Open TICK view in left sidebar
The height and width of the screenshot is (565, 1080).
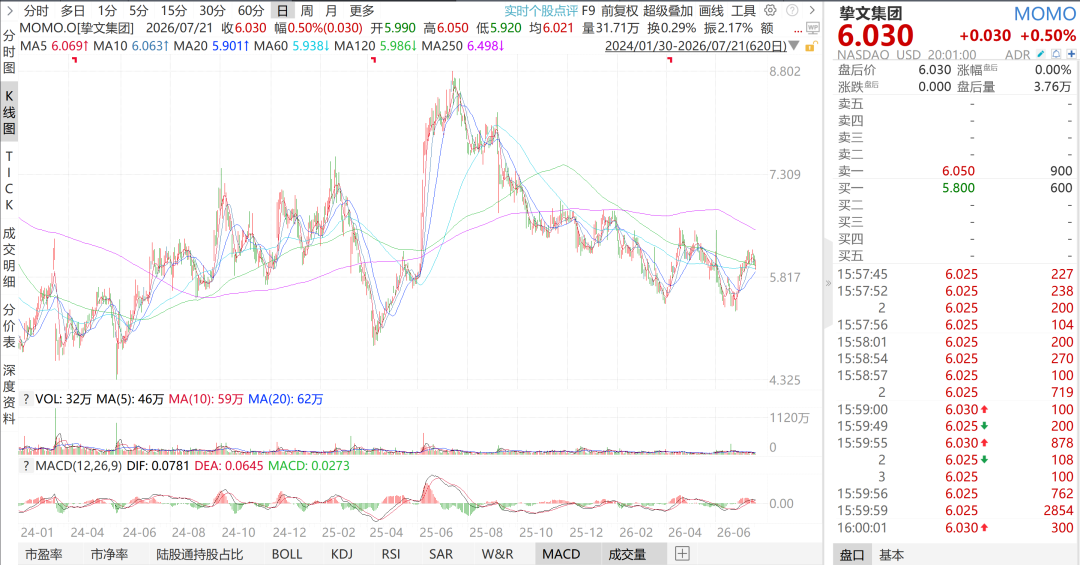pos(9,181)
